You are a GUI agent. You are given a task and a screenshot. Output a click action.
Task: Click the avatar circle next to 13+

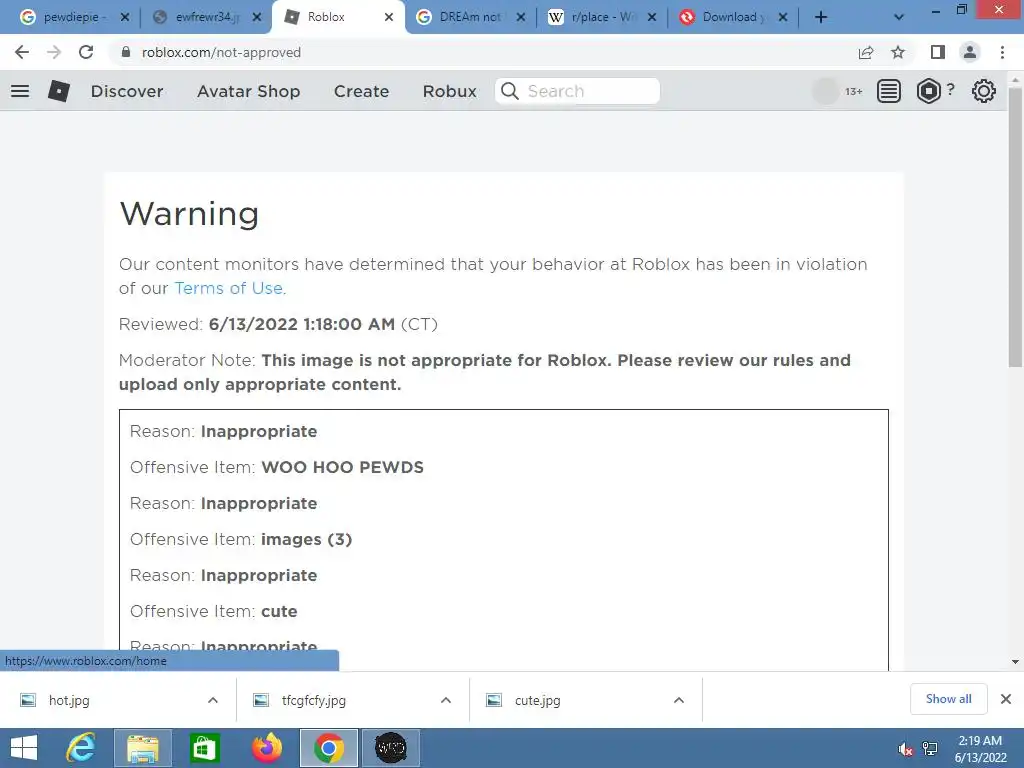click(x=825, y=91)
